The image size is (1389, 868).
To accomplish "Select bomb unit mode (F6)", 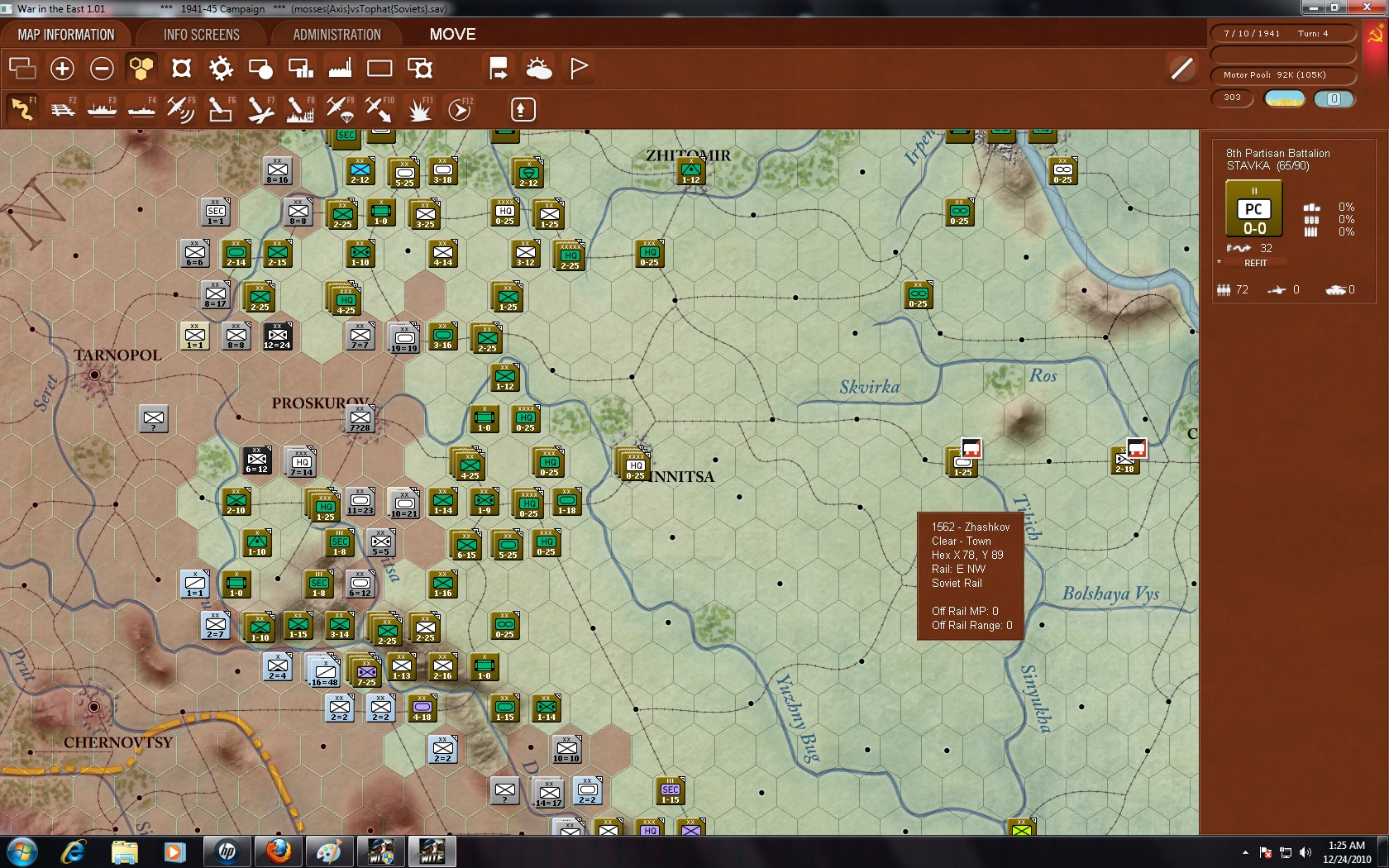I will (221, 109).
